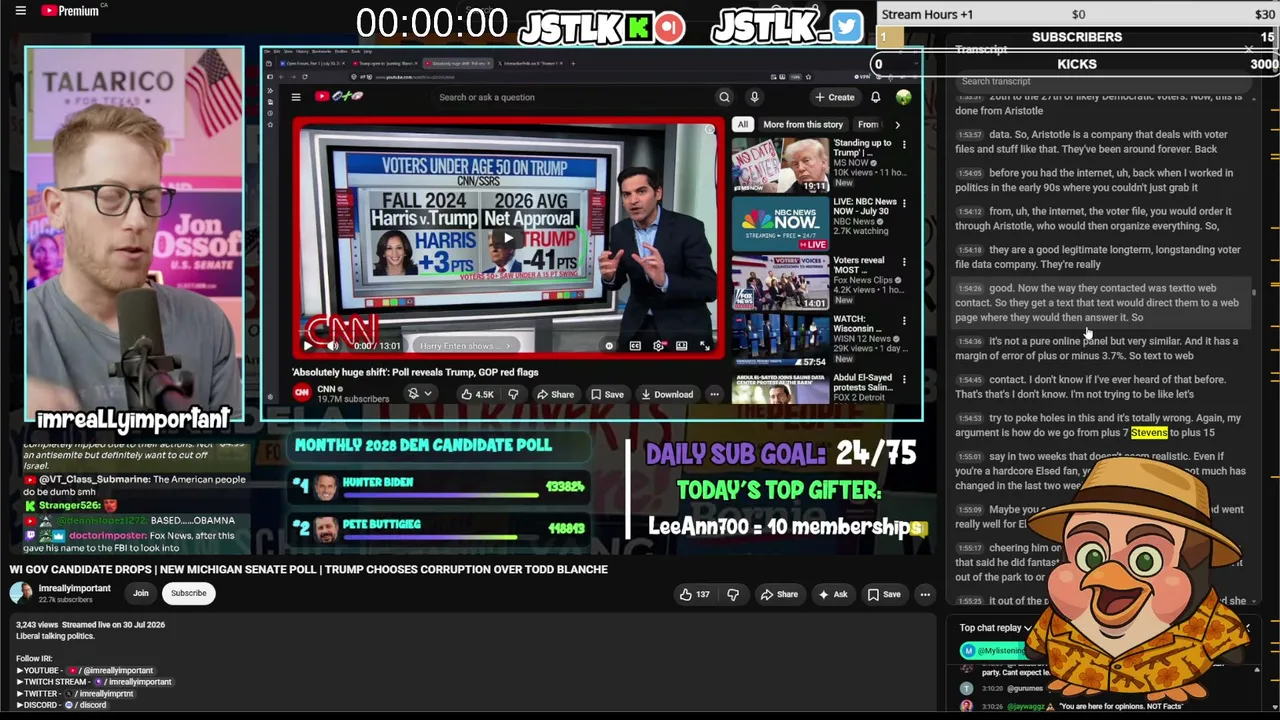Viewport: 1280px width, 720px height.
Task: Select the 'More from this story' chip
Action: pyautogui.click(x=803, y=124)
